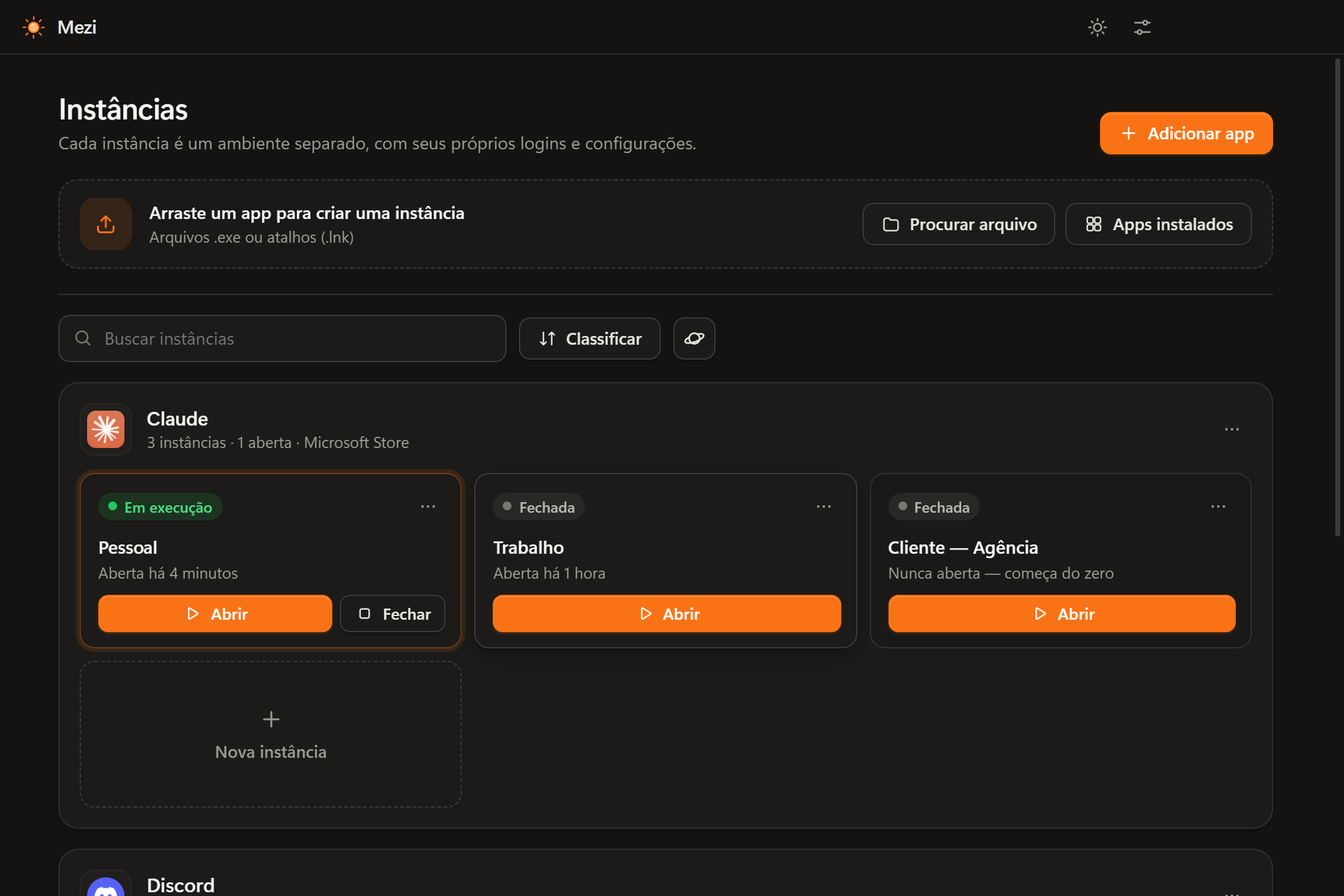Image resolution: width=1344 pixels, height=896 pixels.
Task: Open the settings sliders icon
Action: [1142, 27]
